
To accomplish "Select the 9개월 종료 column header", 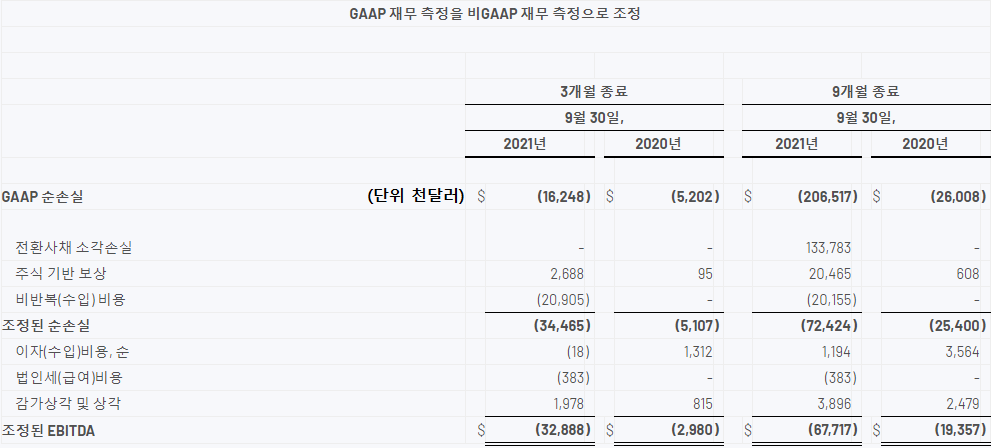I will pos(866,92).
